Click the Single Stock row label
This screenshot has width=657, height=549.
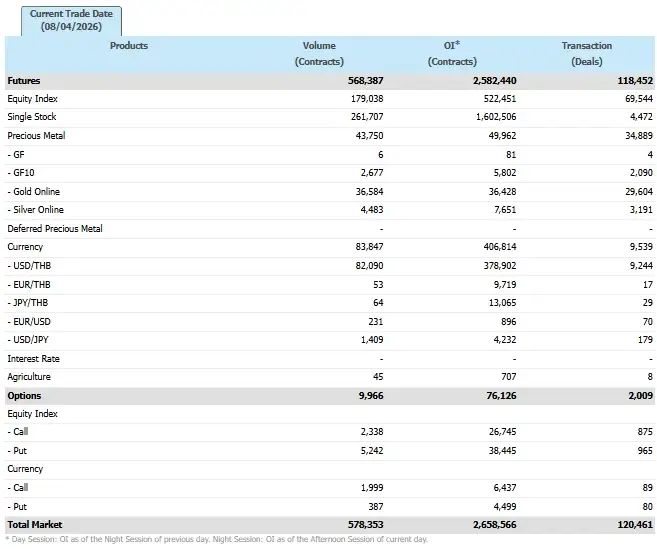click(32, 117)
